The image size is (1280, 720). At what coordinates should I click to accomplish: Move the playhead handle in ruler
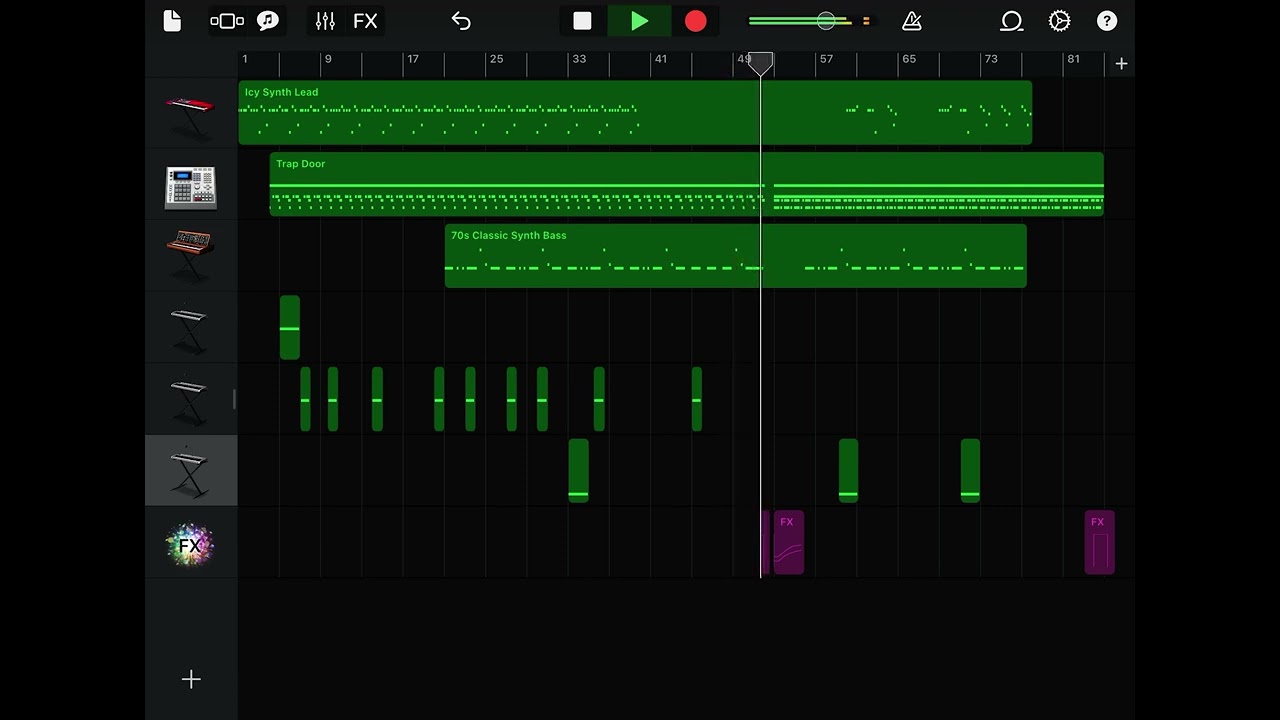(x=761, y=64)
